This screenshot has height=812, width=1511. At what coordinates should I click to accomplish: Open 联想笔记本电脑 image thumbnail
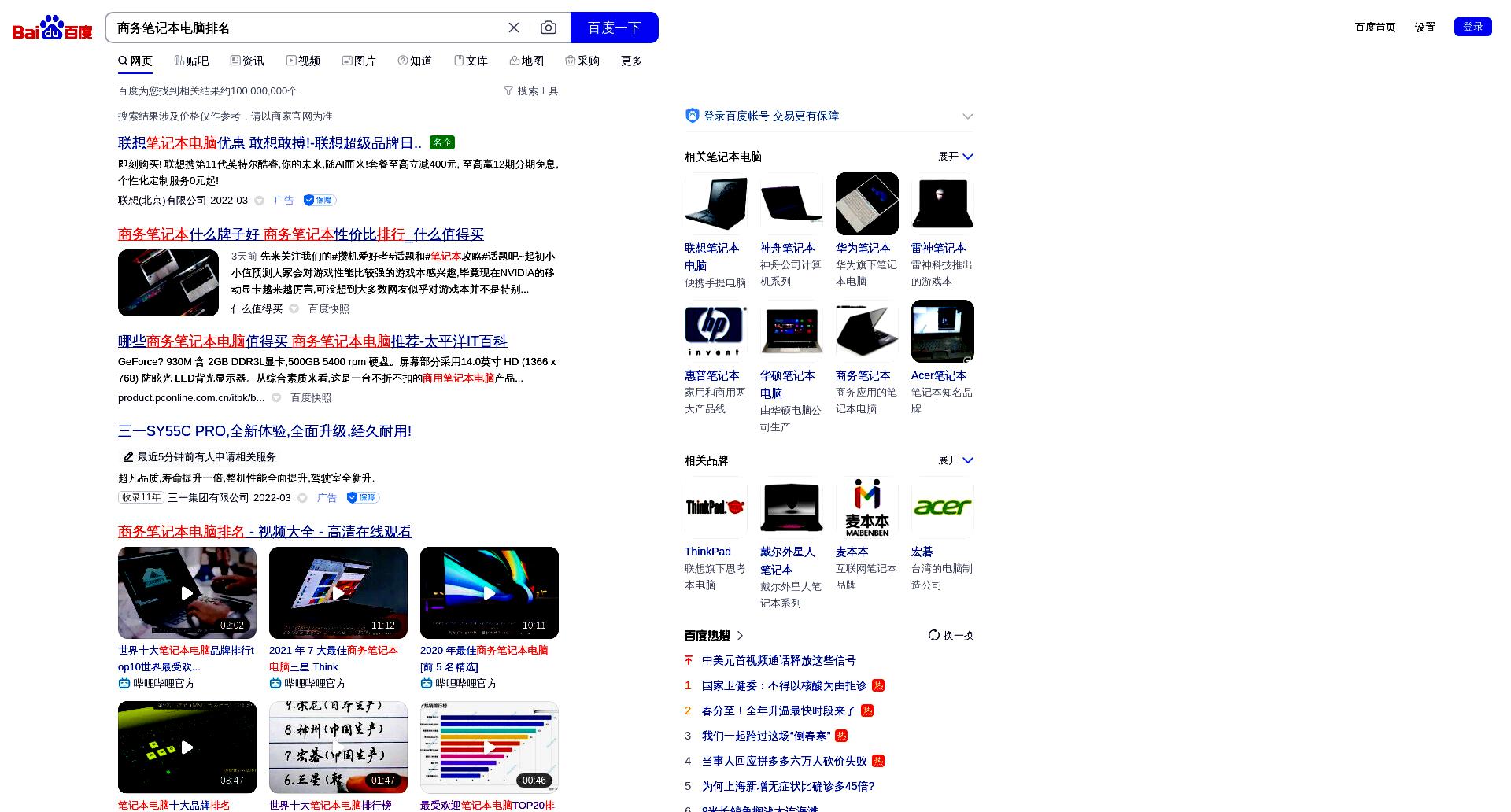click(x=716, y=204)
